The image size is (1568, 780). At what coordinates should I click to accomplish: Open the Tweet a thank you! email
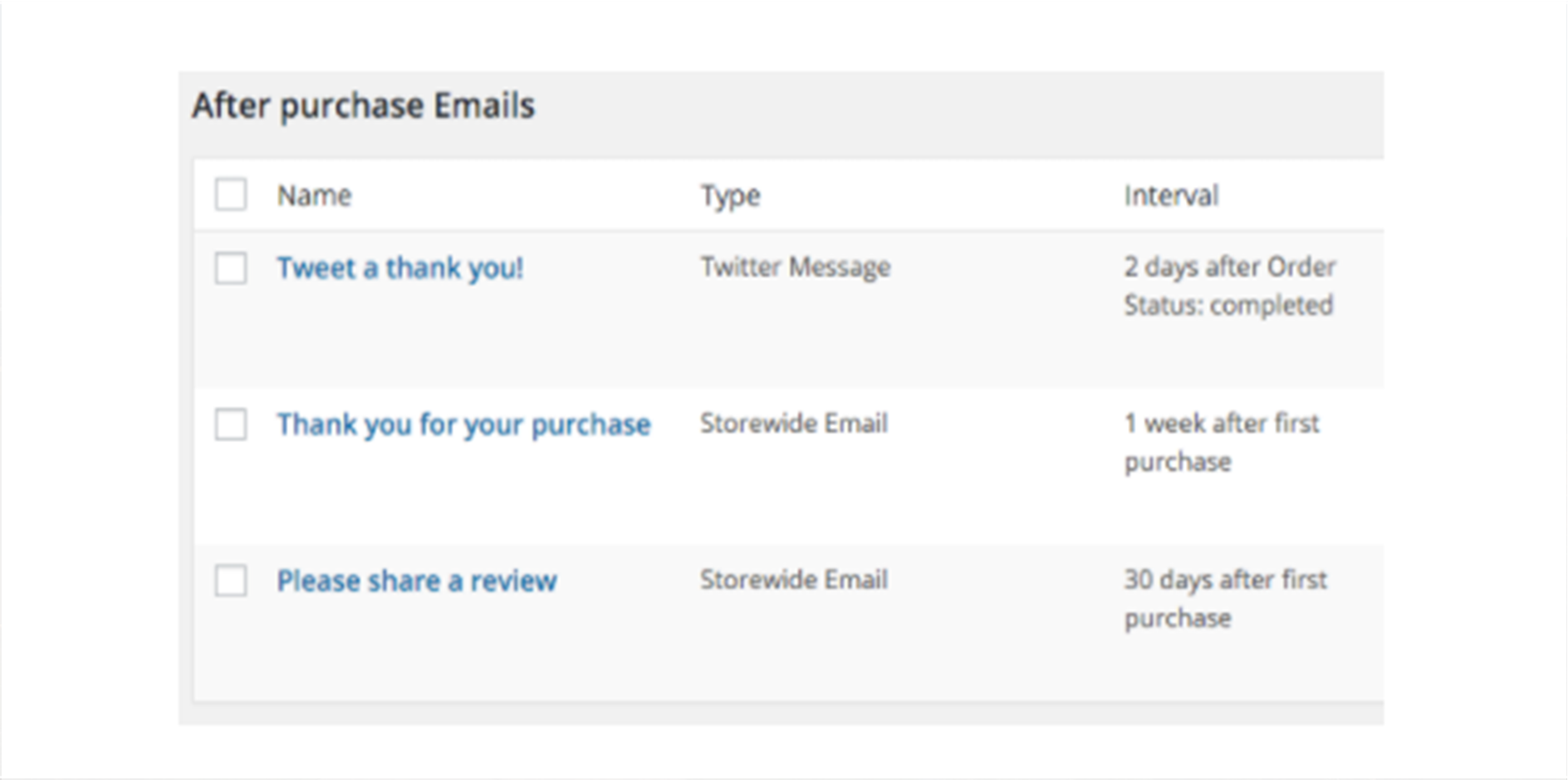click(x=399, y=268)
